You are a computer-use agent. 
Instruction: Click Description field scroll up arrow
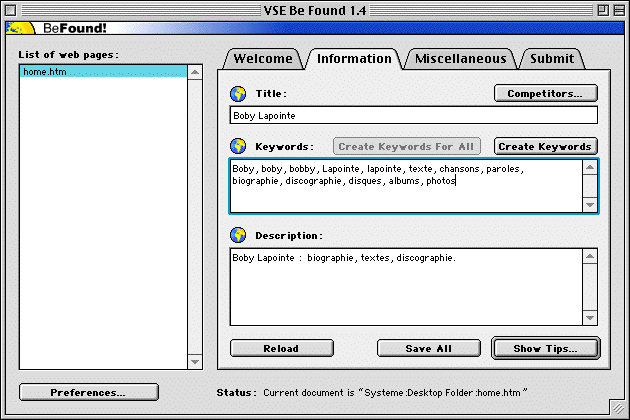tap(590, 256)
